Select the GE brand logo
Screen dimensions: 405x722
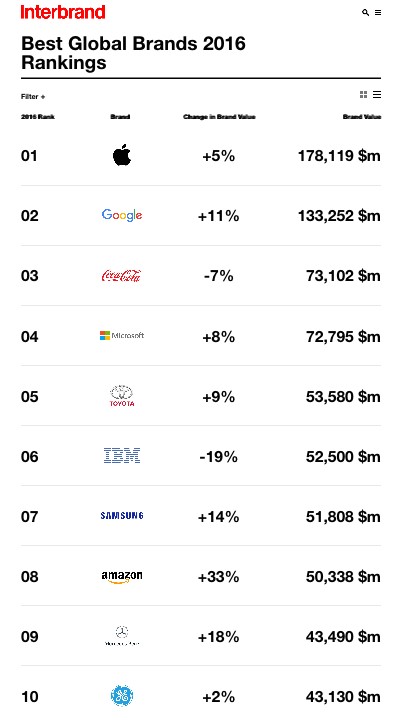(x=122, y=696)
